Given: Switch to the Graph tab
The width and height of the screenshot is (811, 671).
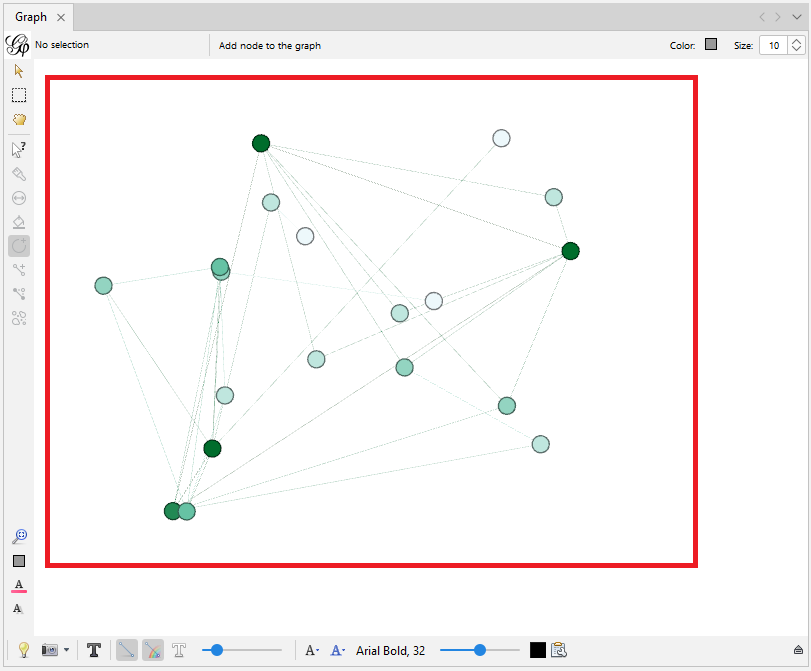Looking at the screenshot, I should click(30, 17).
